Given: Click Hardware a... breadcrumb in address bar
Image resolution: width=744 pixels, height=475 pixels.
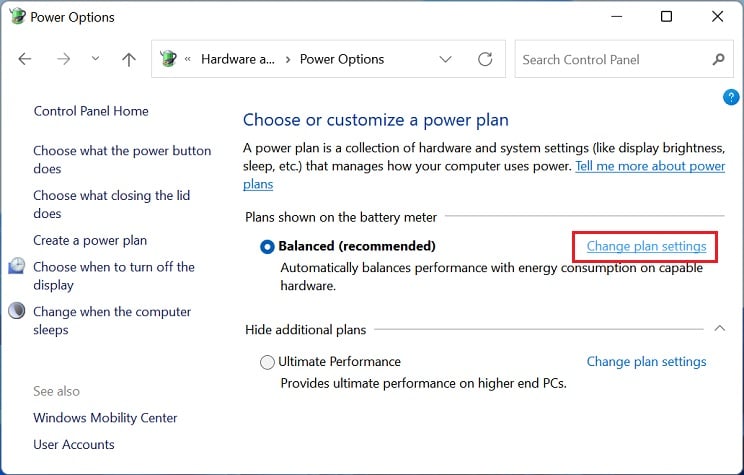Looking at the screenshot, I should (x=238, y=59).
